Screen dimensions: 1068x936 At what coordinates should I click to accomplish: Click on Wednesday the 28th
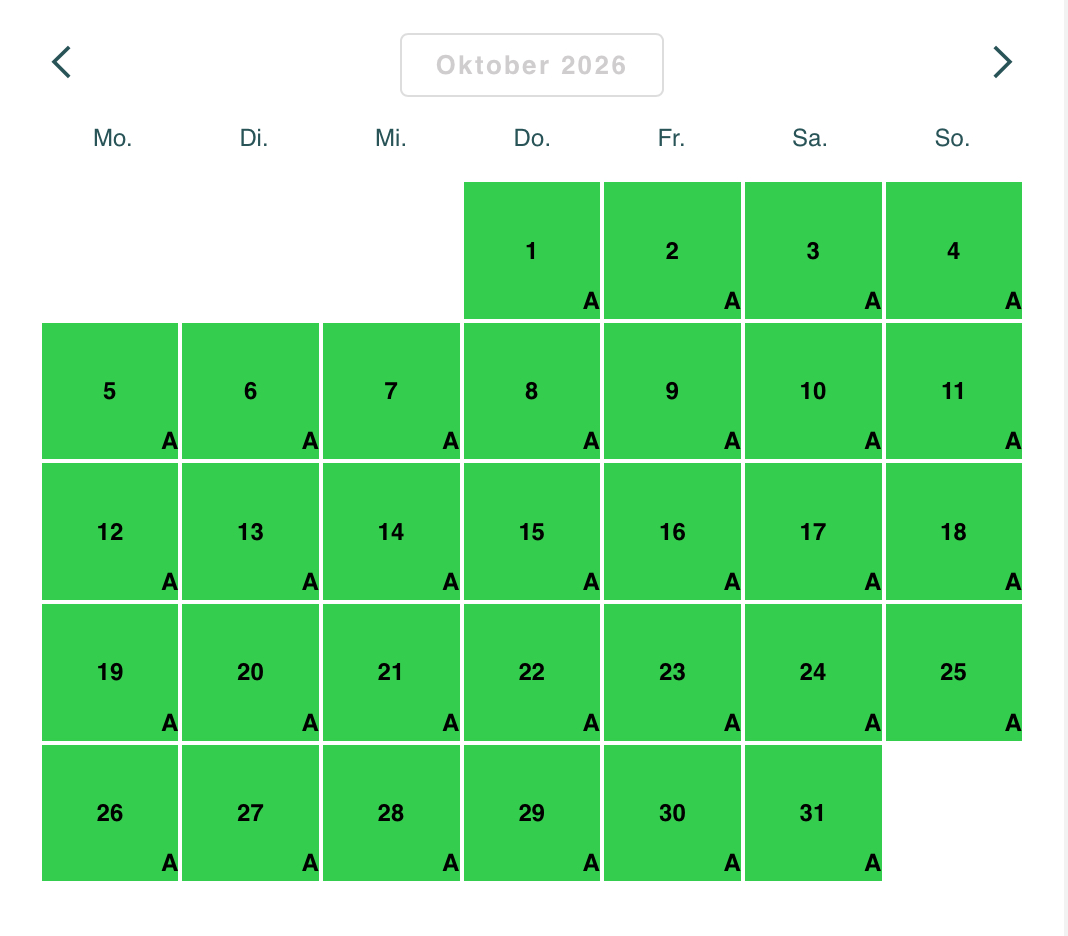pyautogui.click(x=391, y=813)
